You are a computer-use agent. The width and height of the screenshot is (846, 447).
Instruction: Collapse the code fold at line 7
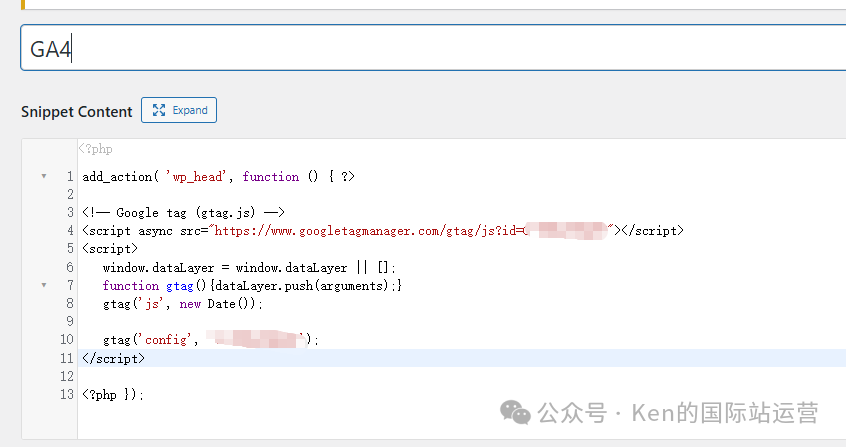(x=44, y=285)
